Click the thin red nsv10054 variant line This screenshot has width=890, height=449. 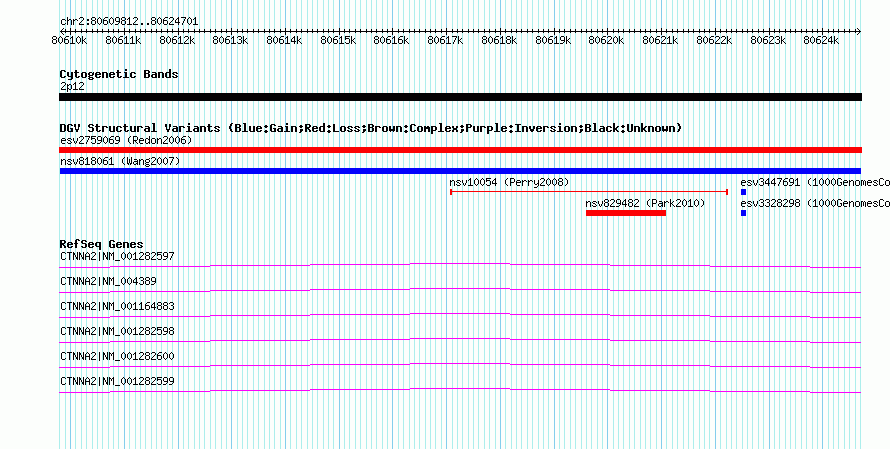click(x=589, y=192)
